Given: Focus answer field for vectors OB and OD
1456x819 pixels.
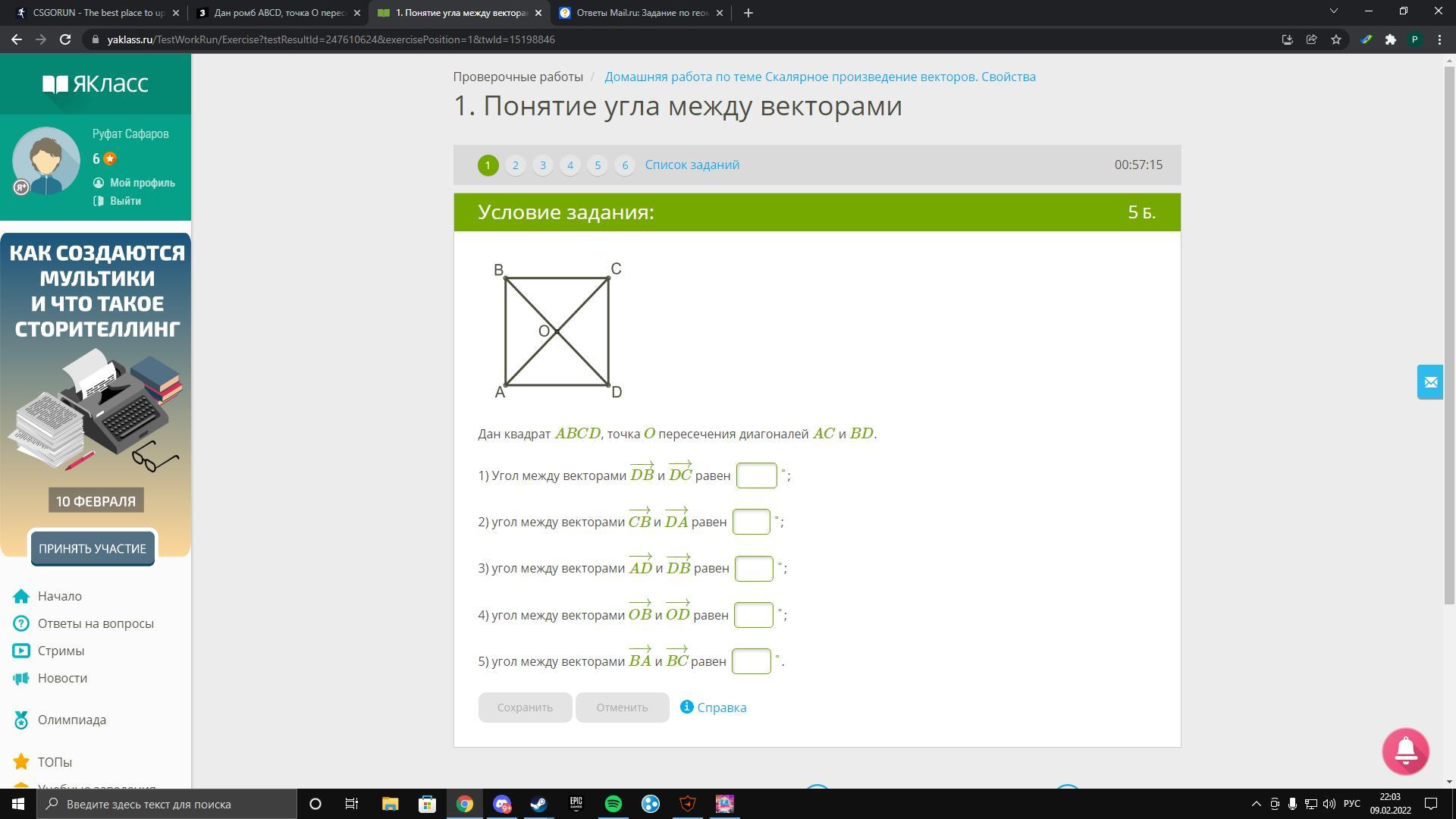Looking at the screenshot, I should [x=753, y=615].
